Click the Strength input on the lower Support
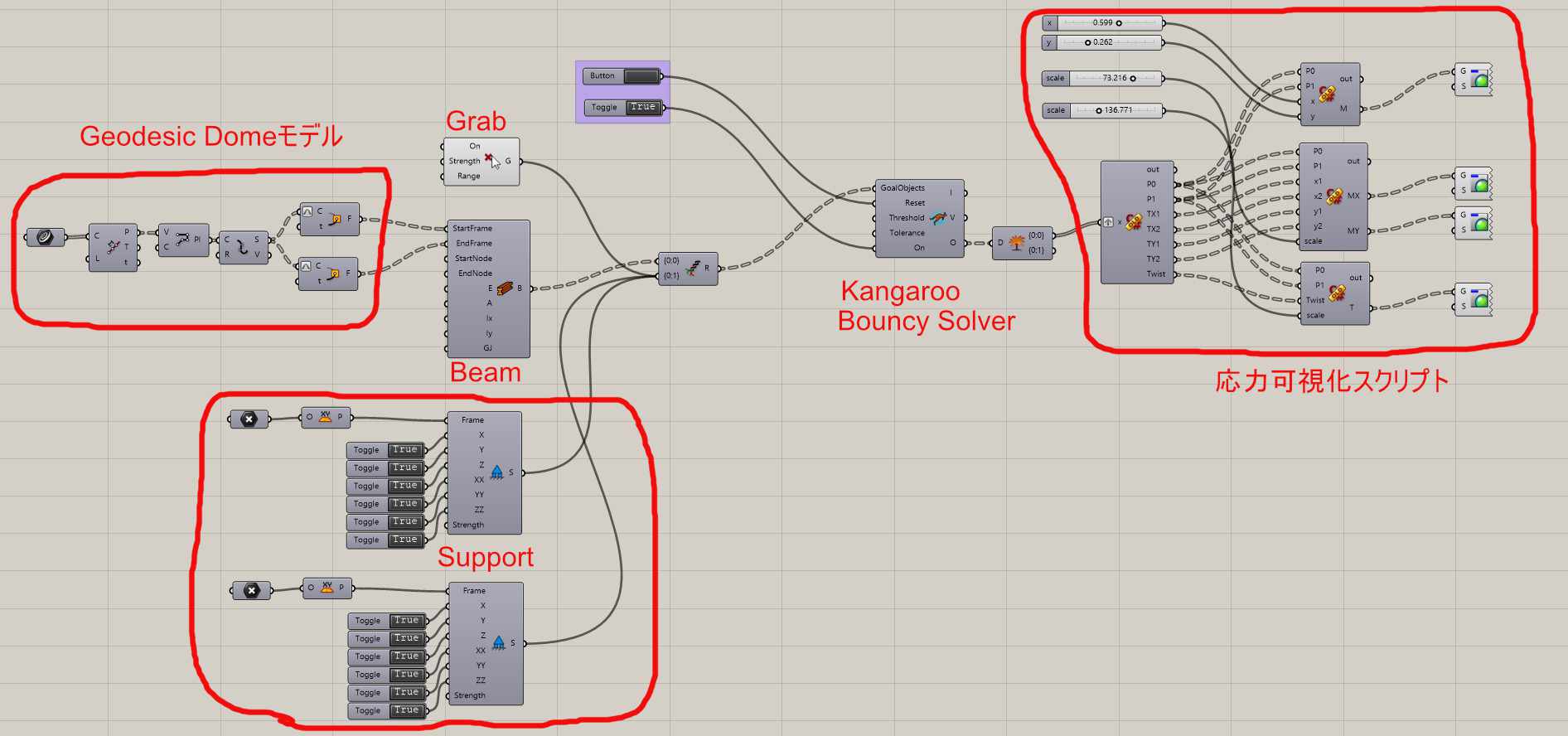Screen dimensions: 1568x736 (470, 696)
